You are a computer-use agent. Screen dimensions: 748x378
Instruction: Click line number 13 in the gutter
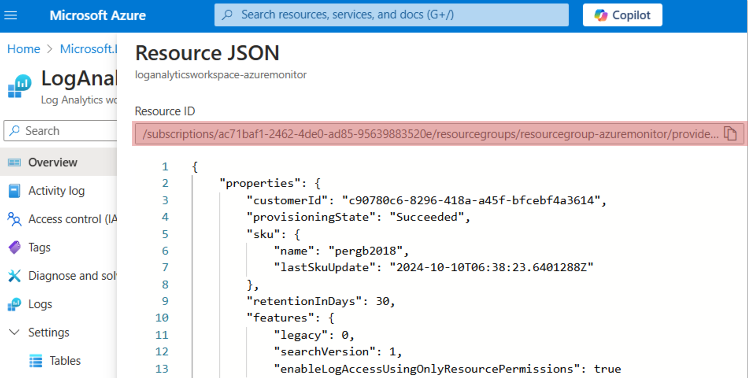coord(162,369)
